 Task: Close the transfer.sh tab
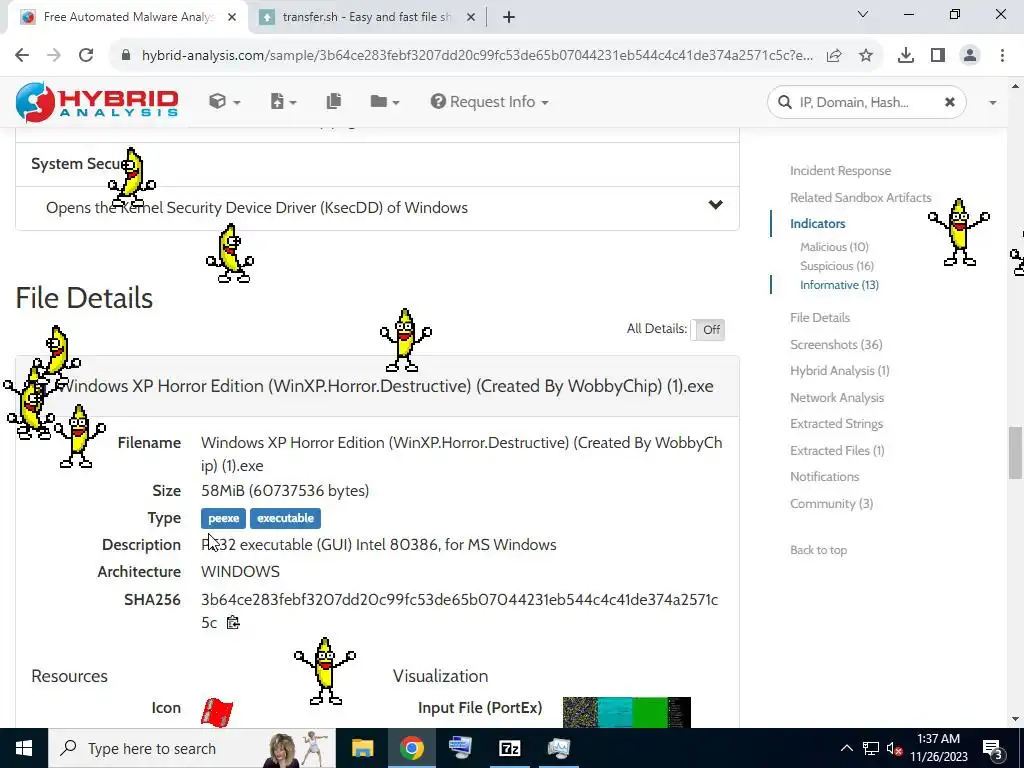pyautogui.click(x=470, y=17)
